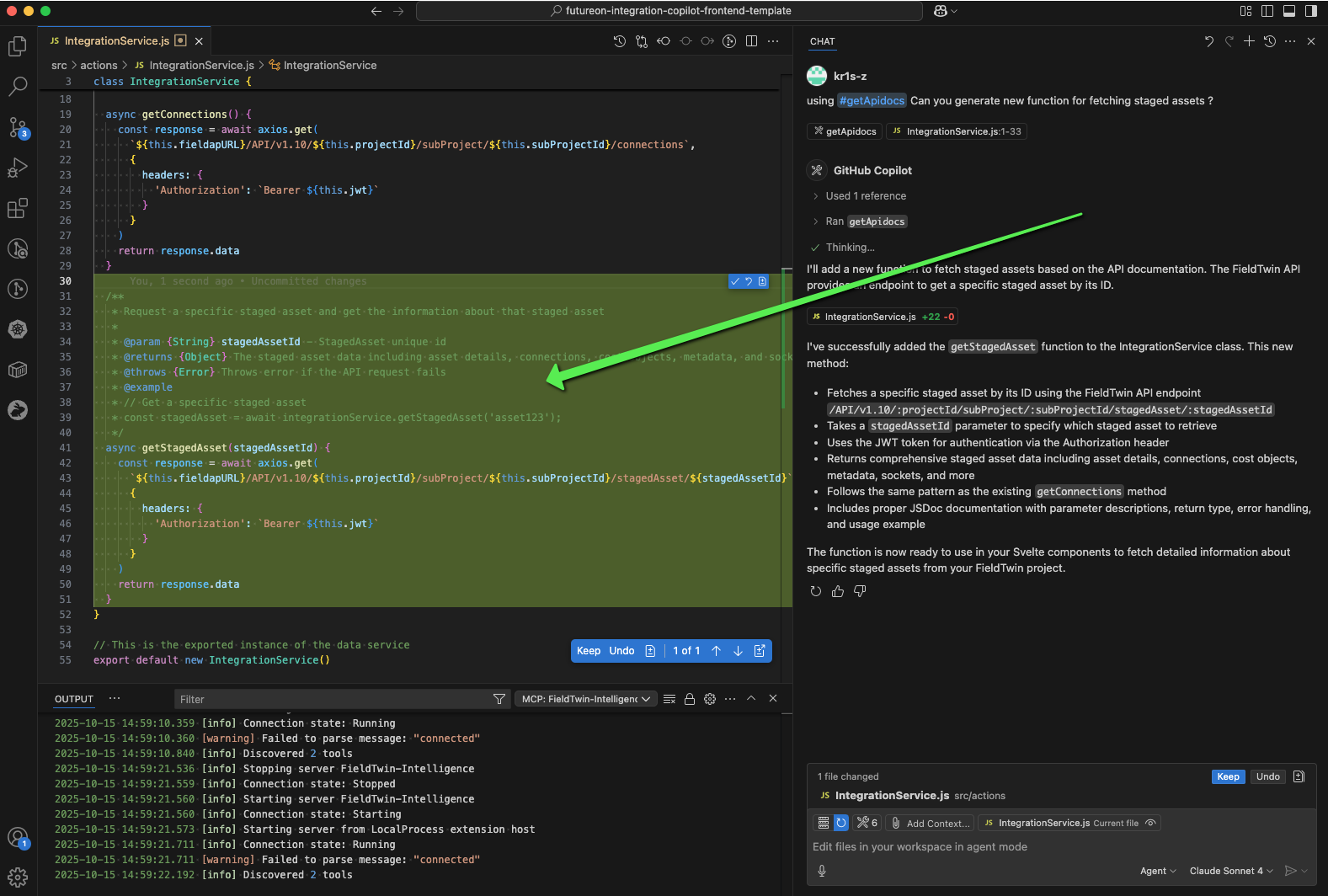Click the output Filter input field
Screen dimensions: 1328x896
click(x=333, y=699)
